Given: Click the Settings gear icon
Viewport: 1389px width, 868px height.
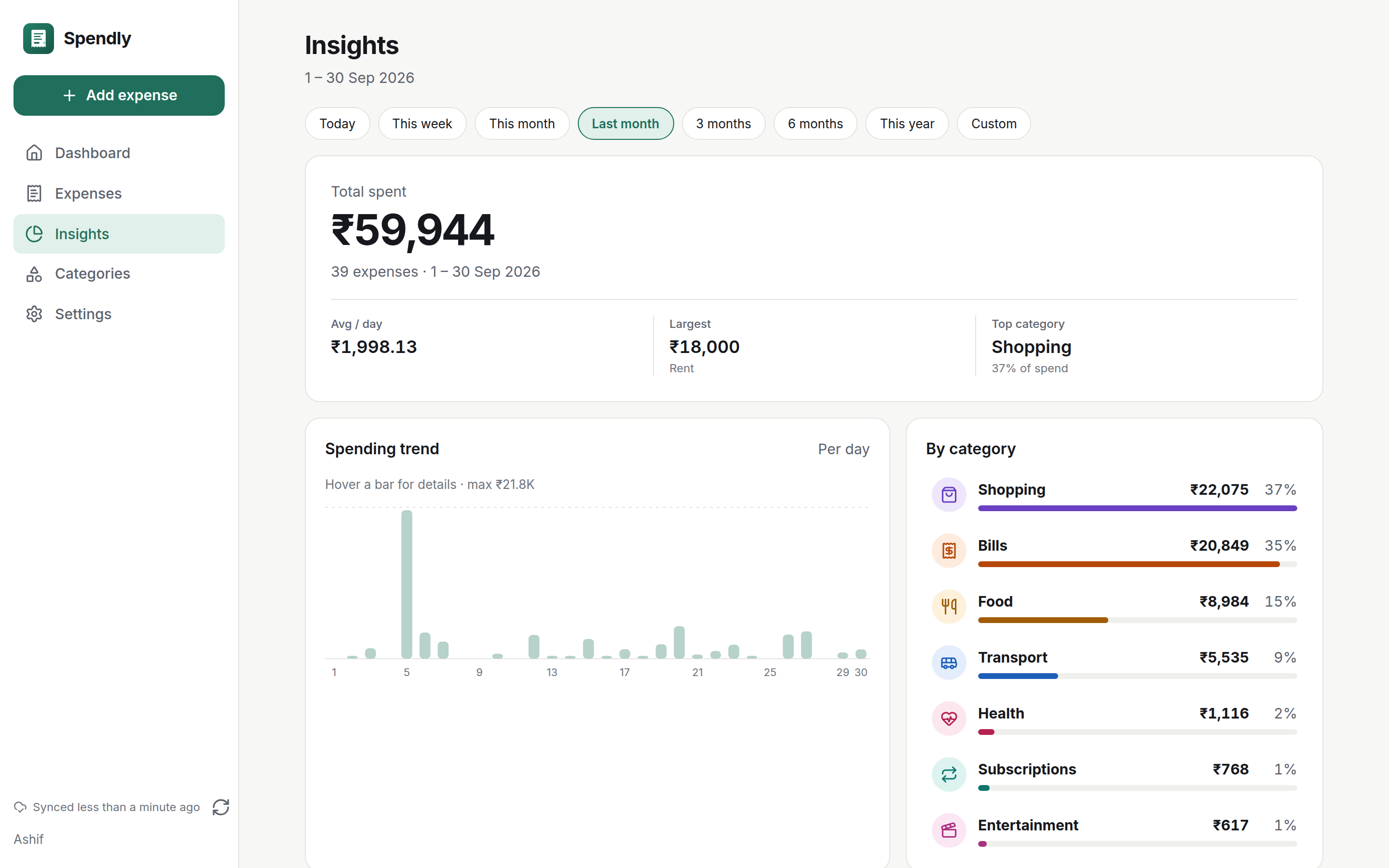Looking at the screenshot, I should tap(34, 314).
